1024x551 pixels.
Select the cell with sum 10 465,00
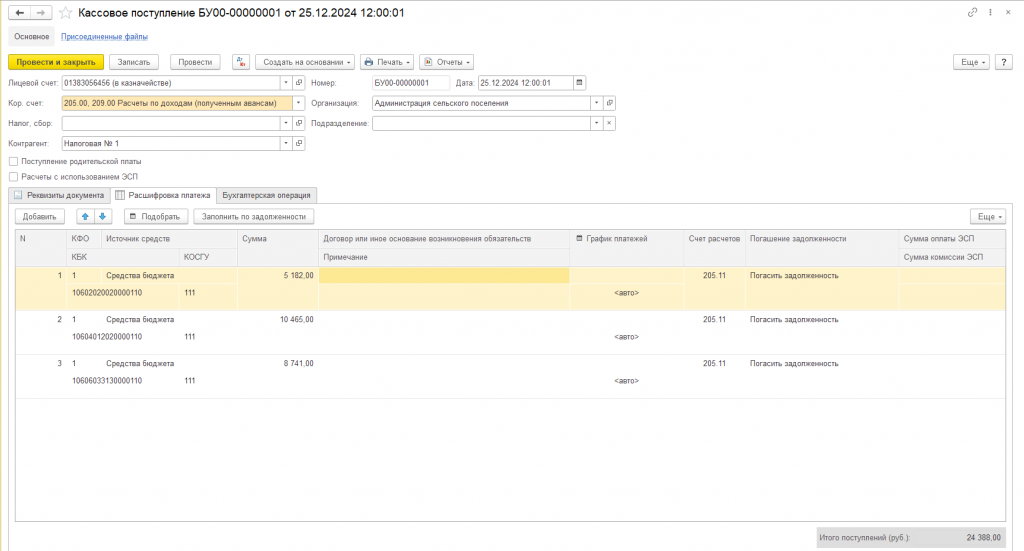(278, 320)
